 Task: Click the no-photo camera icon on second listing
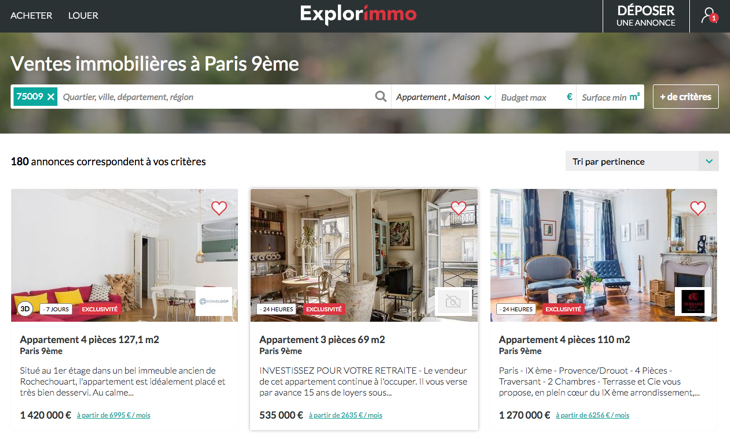(453, 302)
